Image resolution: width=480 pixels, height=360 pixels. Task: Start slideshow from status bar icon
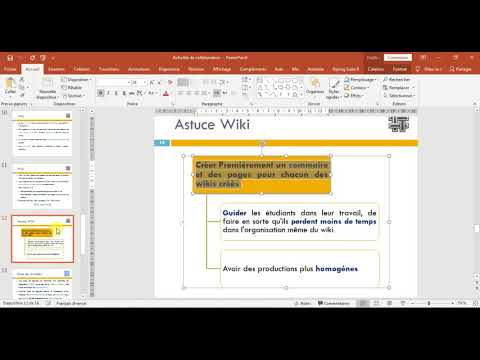click(x=402, y=303)
